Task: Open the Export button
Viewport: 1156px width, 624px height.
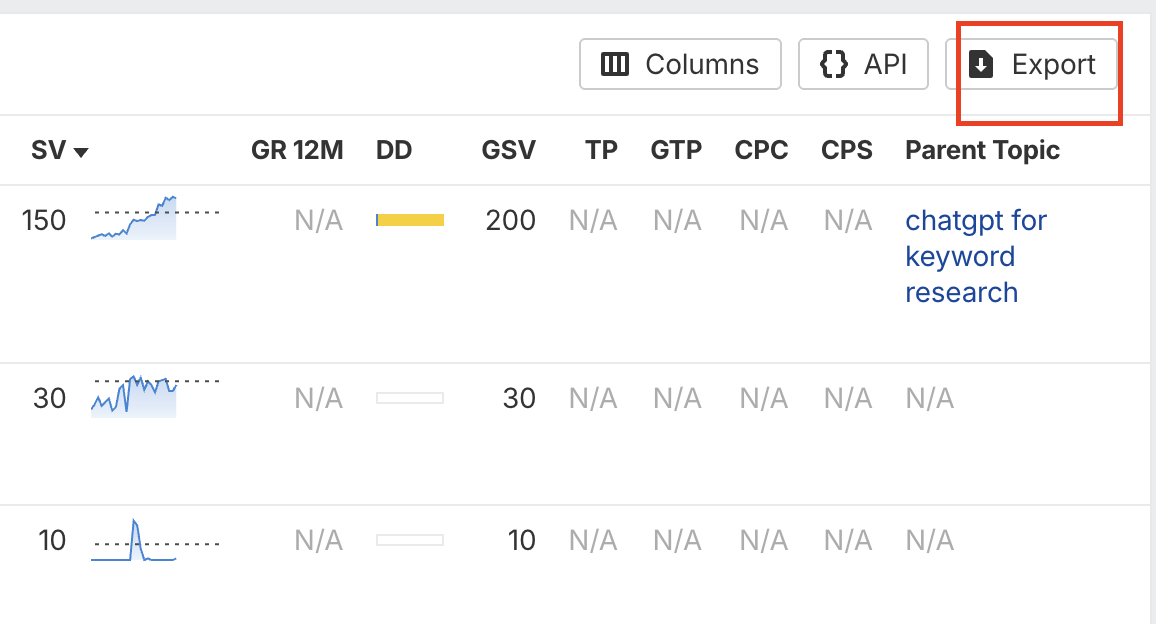Action: point(1031,64)
